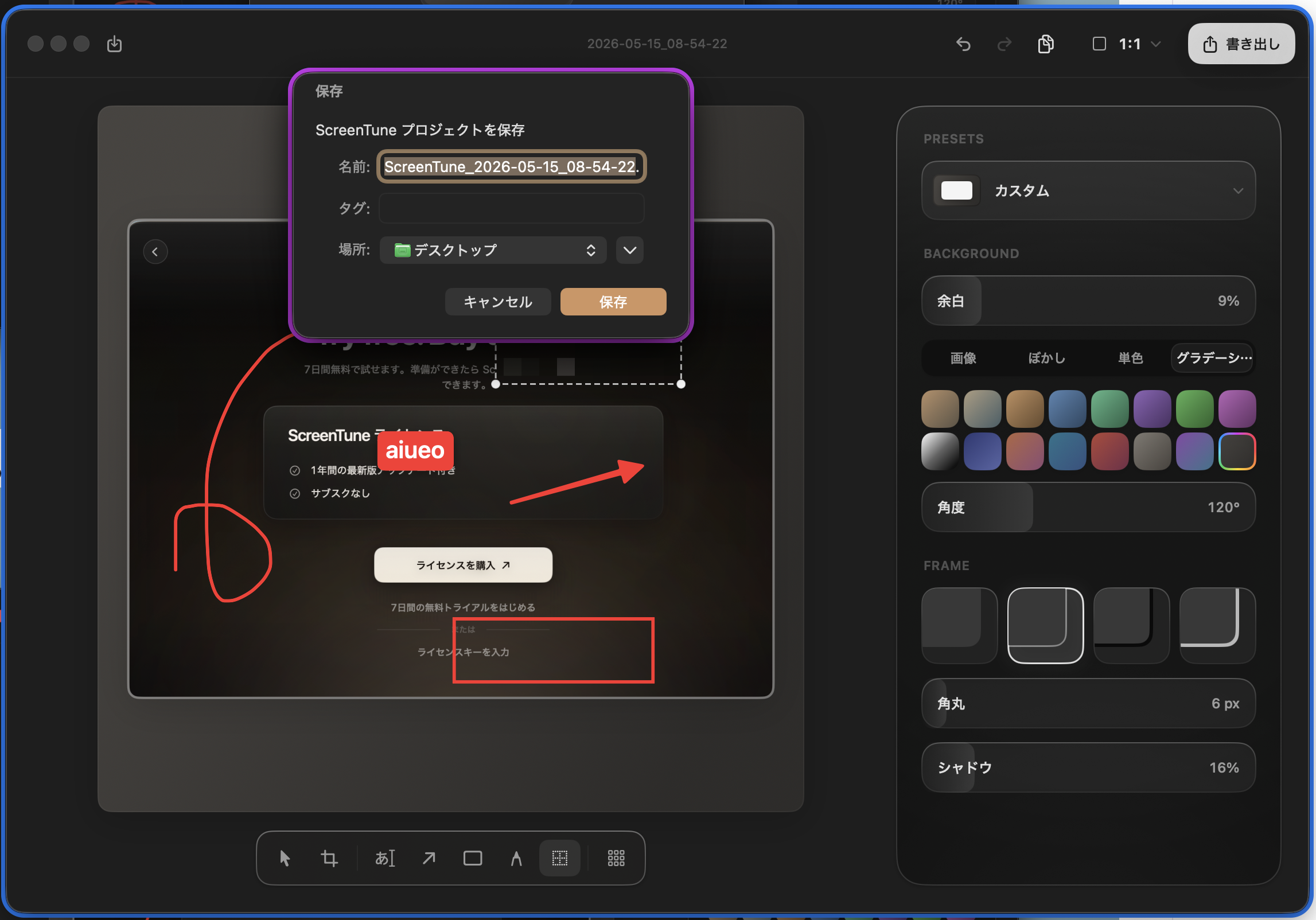Image resolution: width=1316 pixels, height=920 pixels.
Task: Pick the tan brown gradient swatch
Action: click(940, 409)
